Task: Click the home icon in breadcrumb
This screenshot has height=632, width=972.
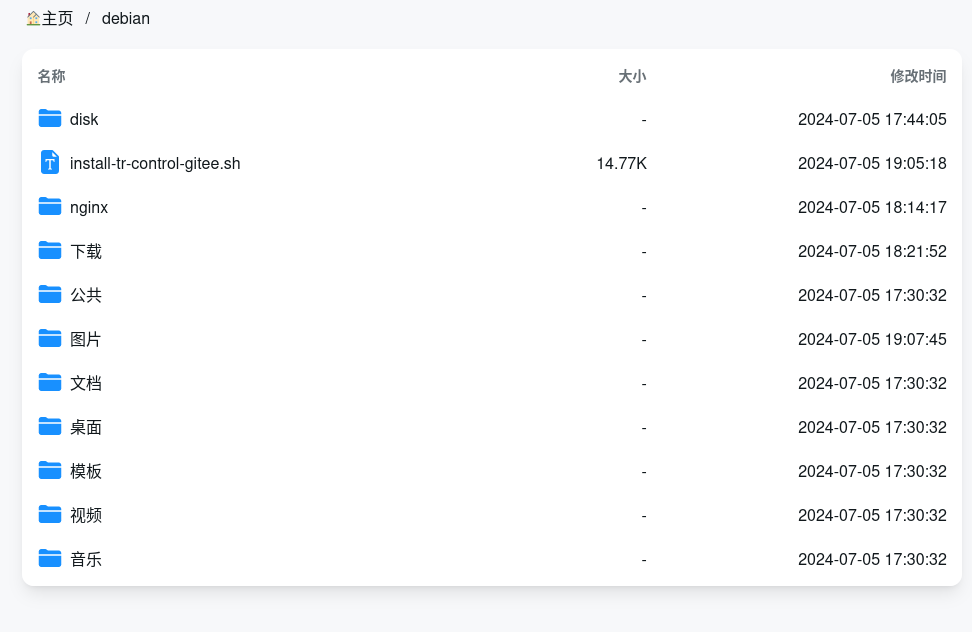Action: pos(33,18)
